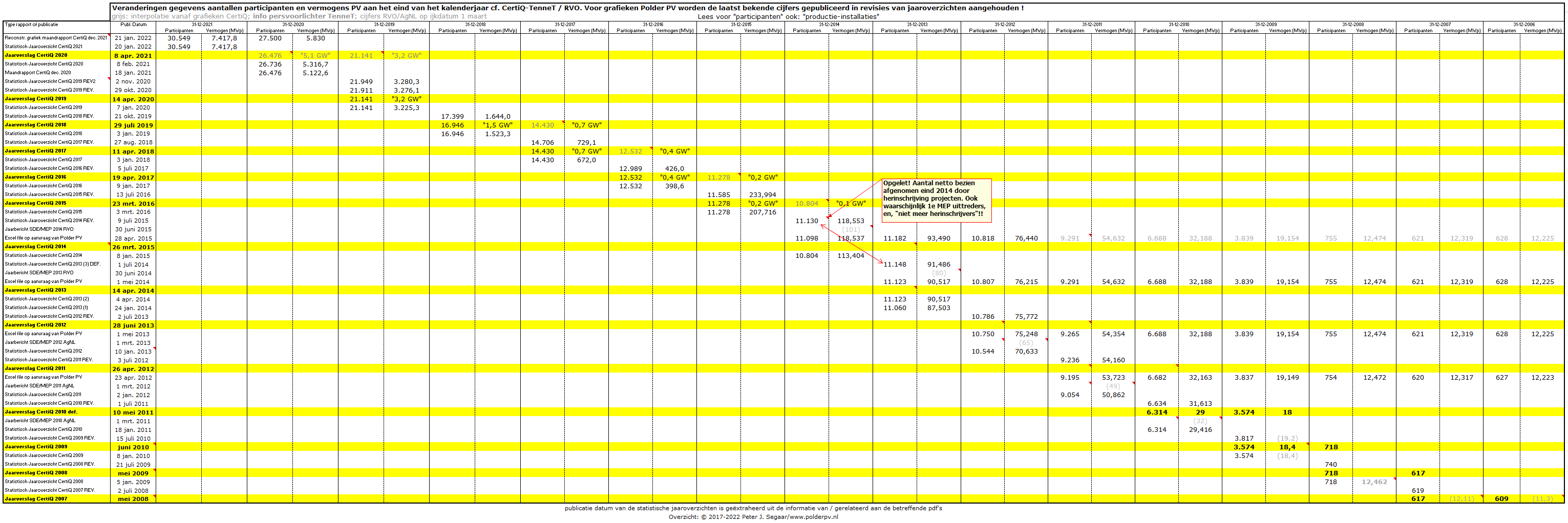This screenshot has width=1568, height=523.
Task: Select the yellow row "Jaarverslag CertiQ 2010 def."
Action: [783, 412]
